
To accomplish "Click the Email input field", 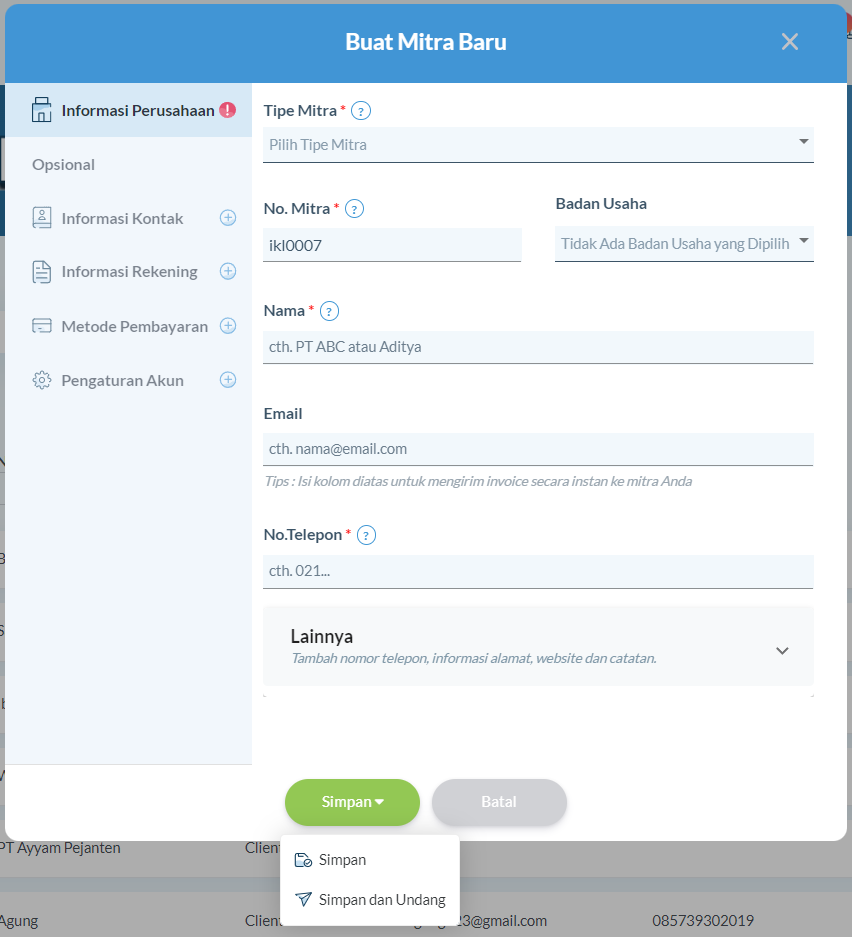I will [x=538, y=449].
